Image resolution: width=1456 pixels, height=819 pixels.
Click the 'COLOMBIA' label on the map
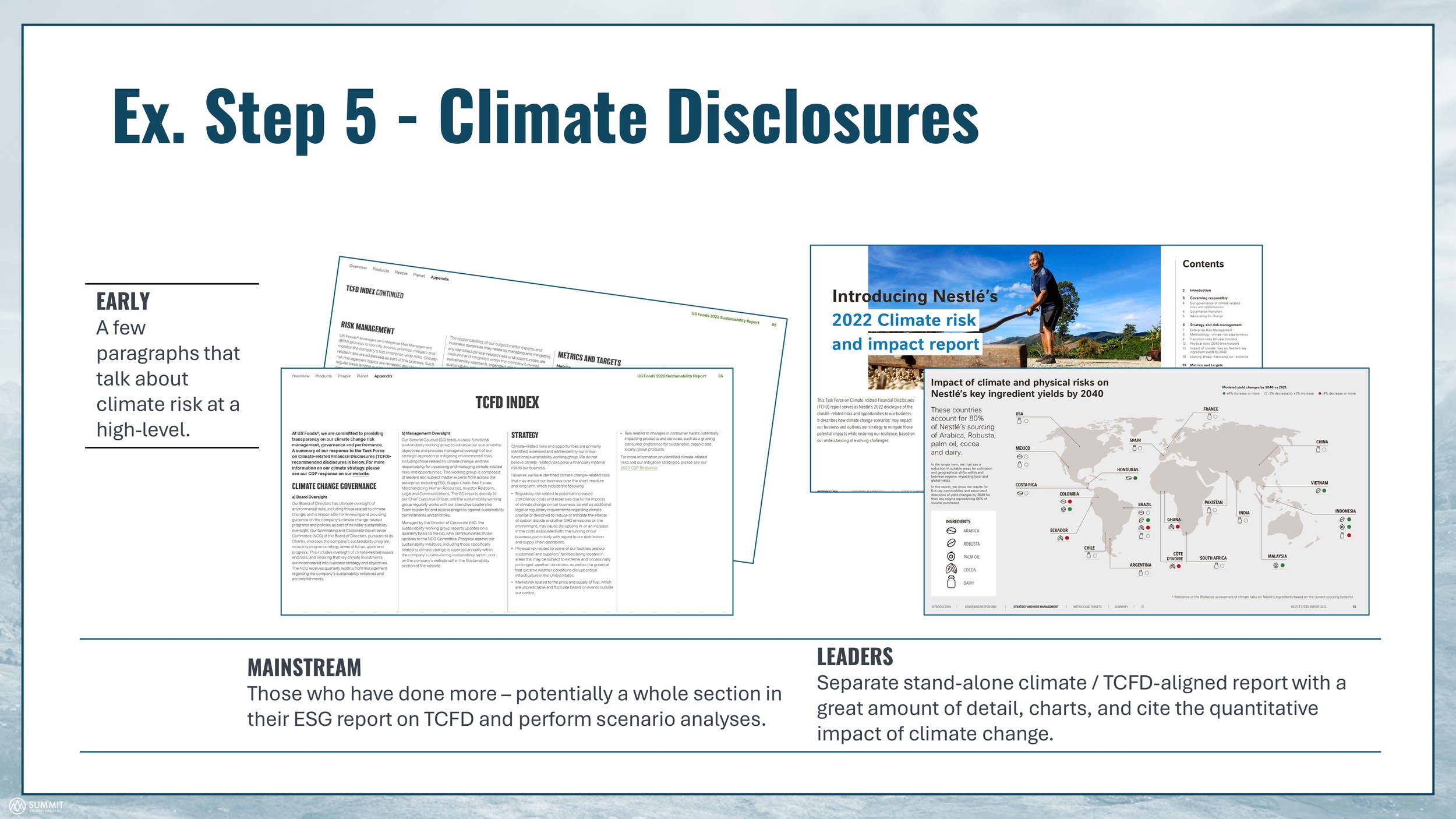click(x=1069, y=494)
